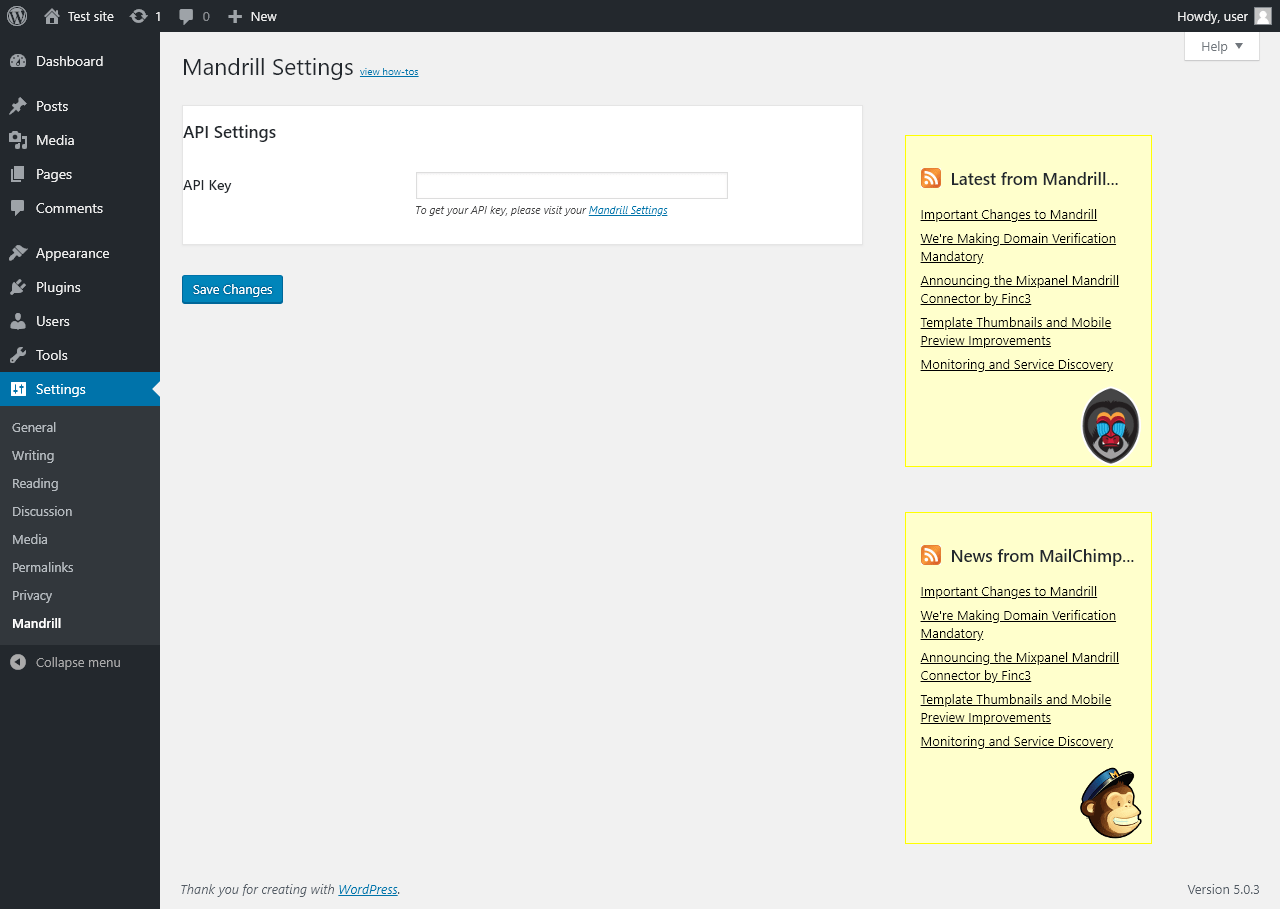This screenshot has width=1280, height=909.
Task: Click the Tools wrench icon
Action: coord(18,355)
